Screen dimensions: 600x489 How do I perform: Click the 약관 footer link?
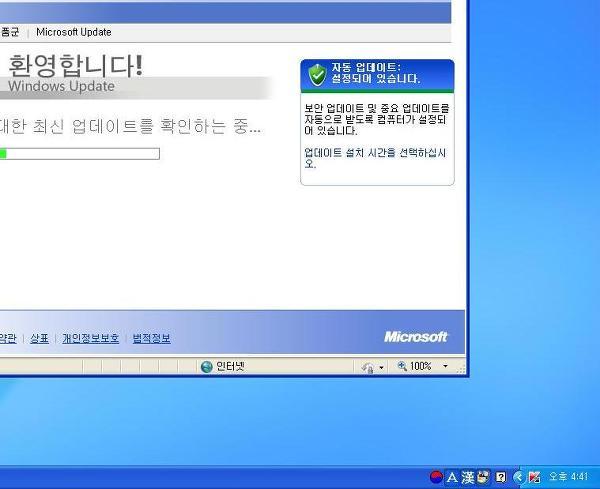(x=8, y=338)
